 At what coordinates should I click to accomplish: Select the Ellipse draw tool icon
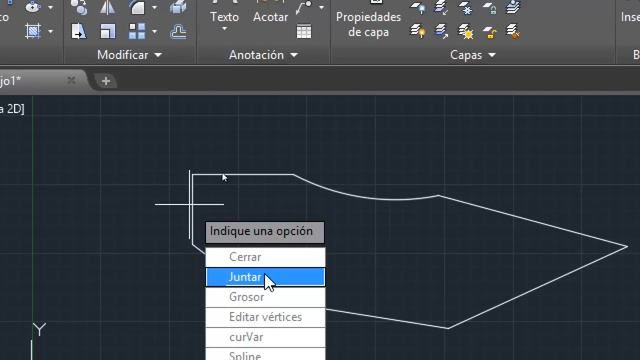click(33, 7)
